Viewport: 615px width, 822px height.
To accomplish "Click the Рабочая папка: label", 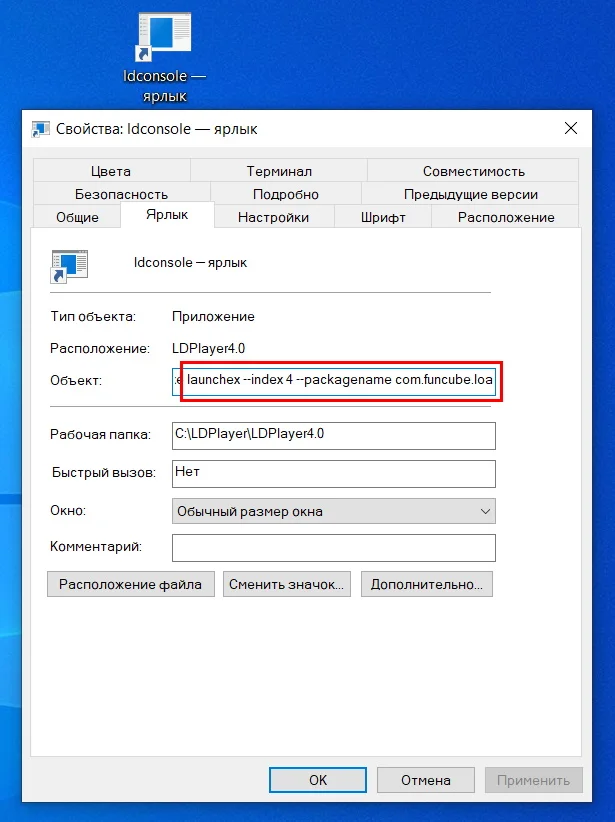I will [x=100, y=434].
